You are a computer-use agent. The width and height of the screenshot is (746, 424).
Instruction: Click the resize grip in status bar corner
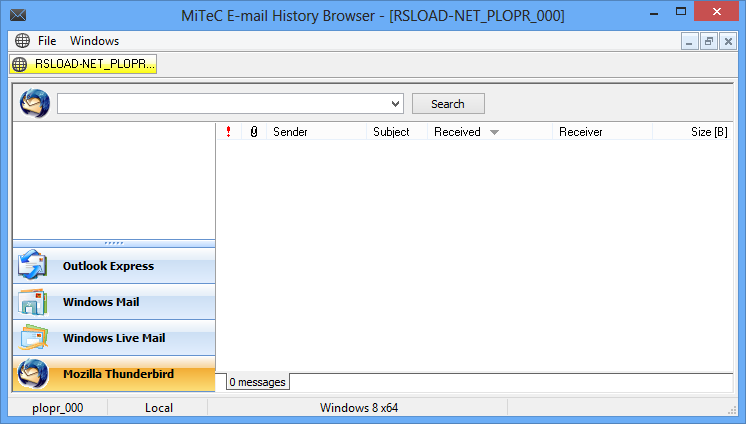(732, 410)
